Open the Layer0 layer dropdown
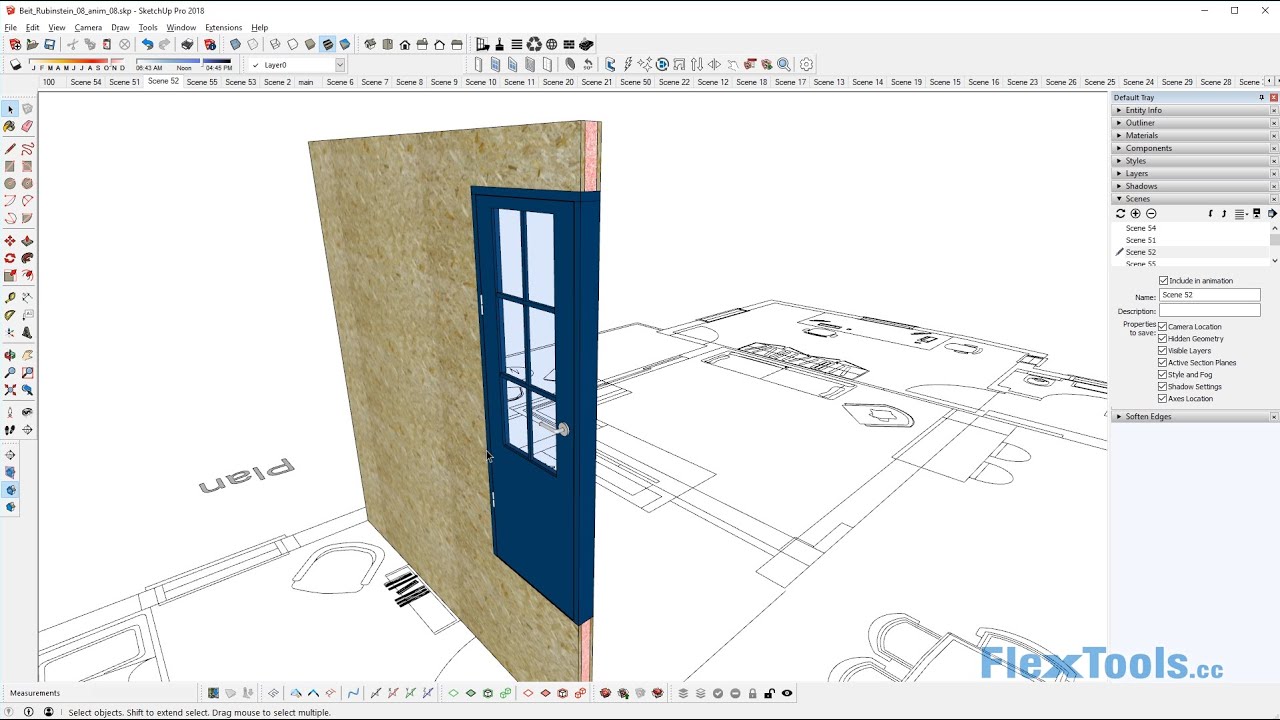 point(339,65)
